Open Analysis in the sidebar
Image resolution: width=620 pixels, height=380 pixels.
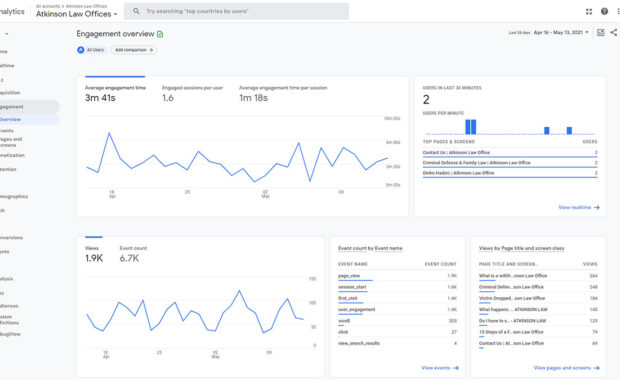coord(6,279)
